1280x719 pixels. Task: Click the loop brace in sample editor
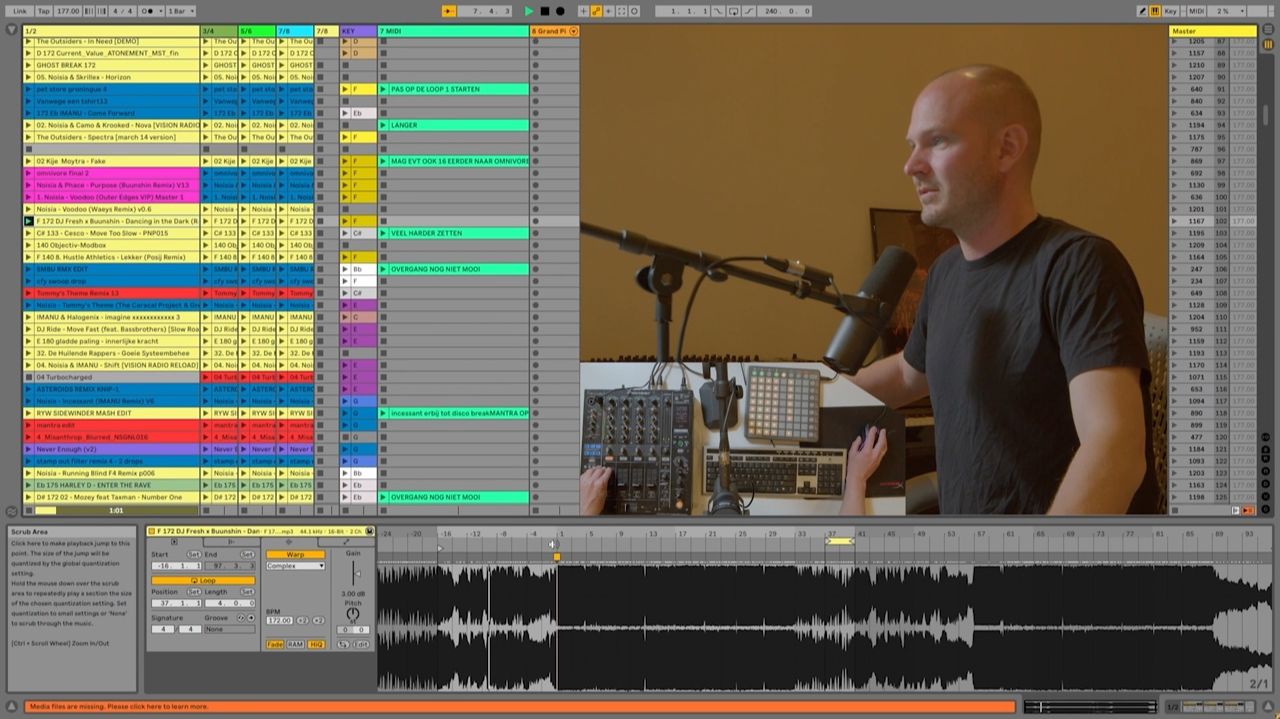pos(839,541)
